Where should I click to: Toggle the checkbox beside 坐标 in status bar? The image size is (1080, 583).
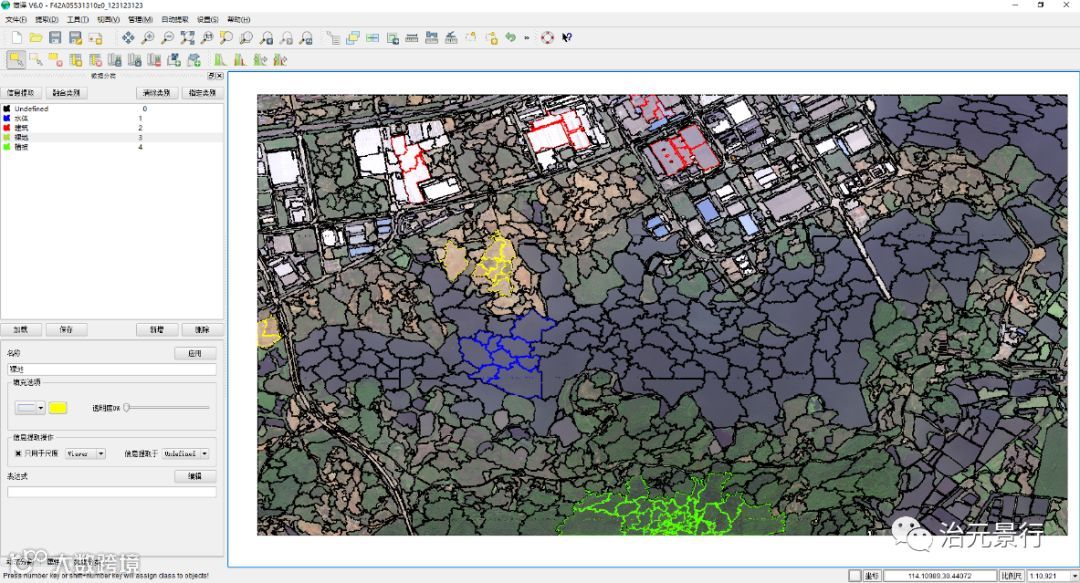855,575
